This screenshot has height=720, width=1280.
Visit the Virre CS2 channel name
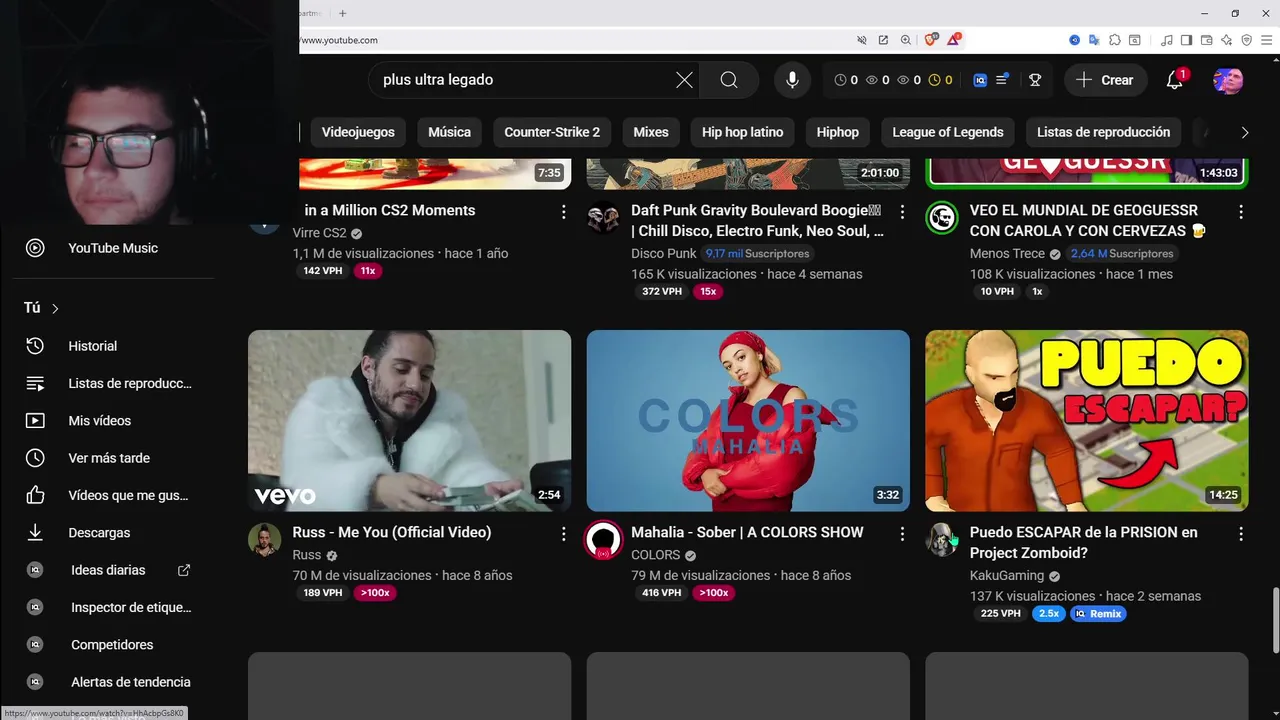click(319, 233)
